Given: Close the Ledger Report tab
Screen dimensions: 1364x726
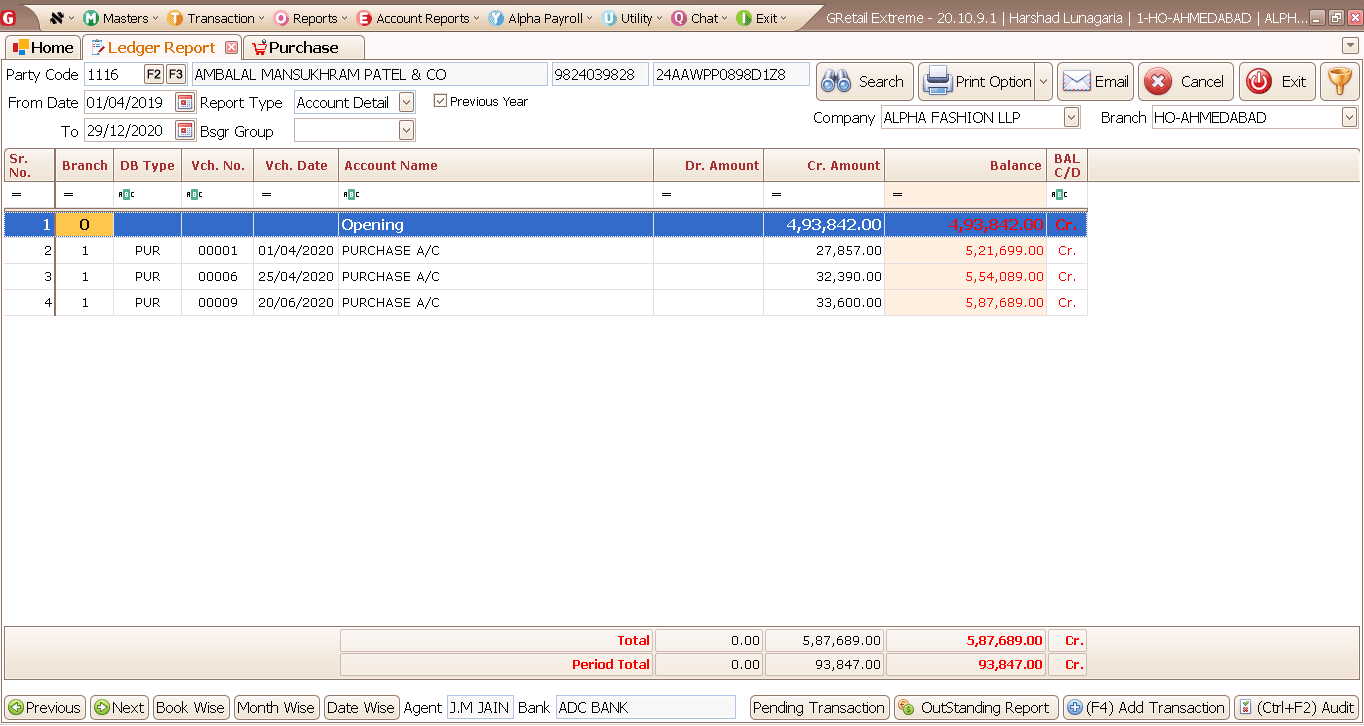Looking at the screenshot, I should point(232,48).
